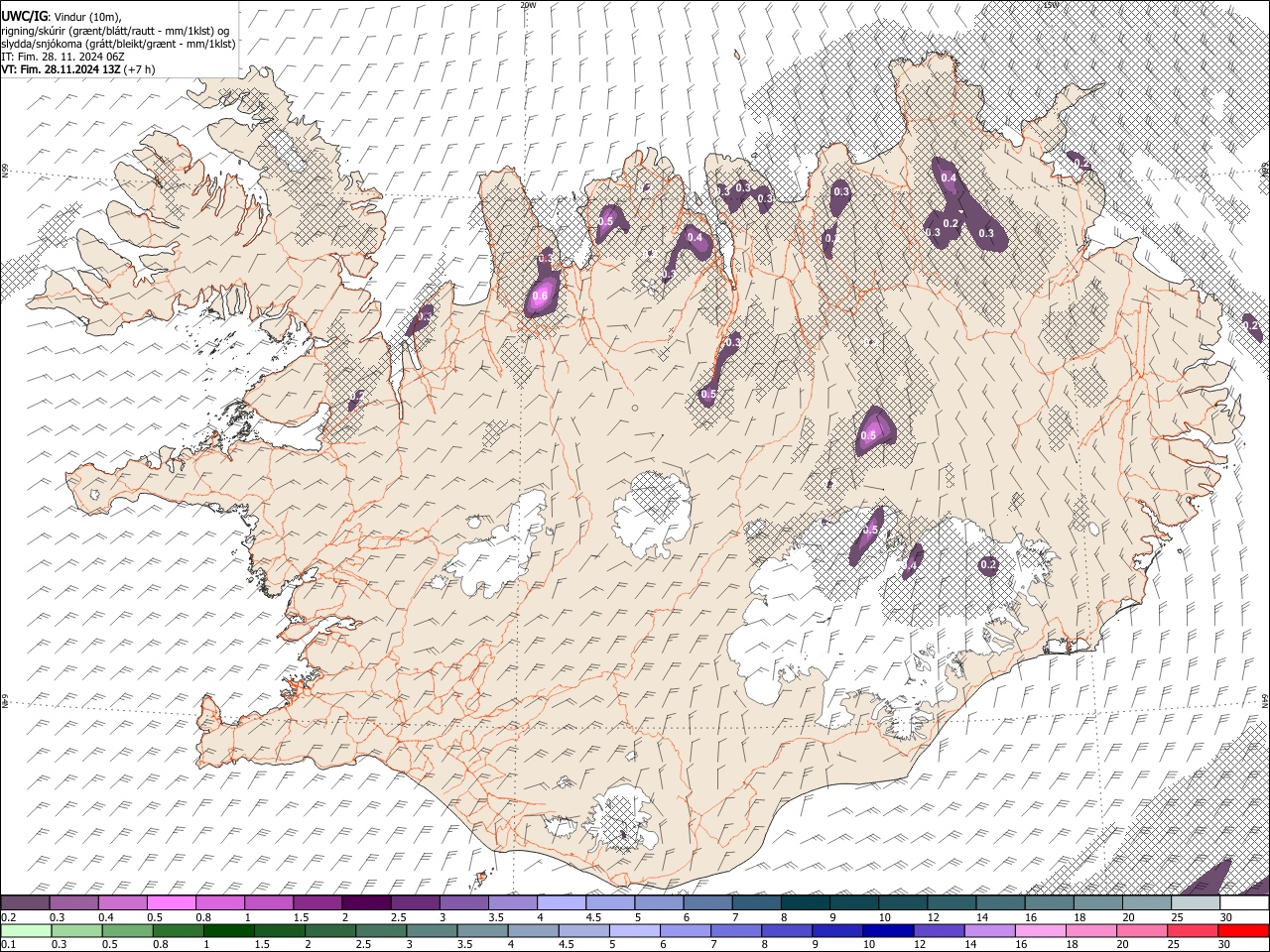Select the dark teal swatch at 8 in the top row
1270x952 pixels.
tap(805, 903)
